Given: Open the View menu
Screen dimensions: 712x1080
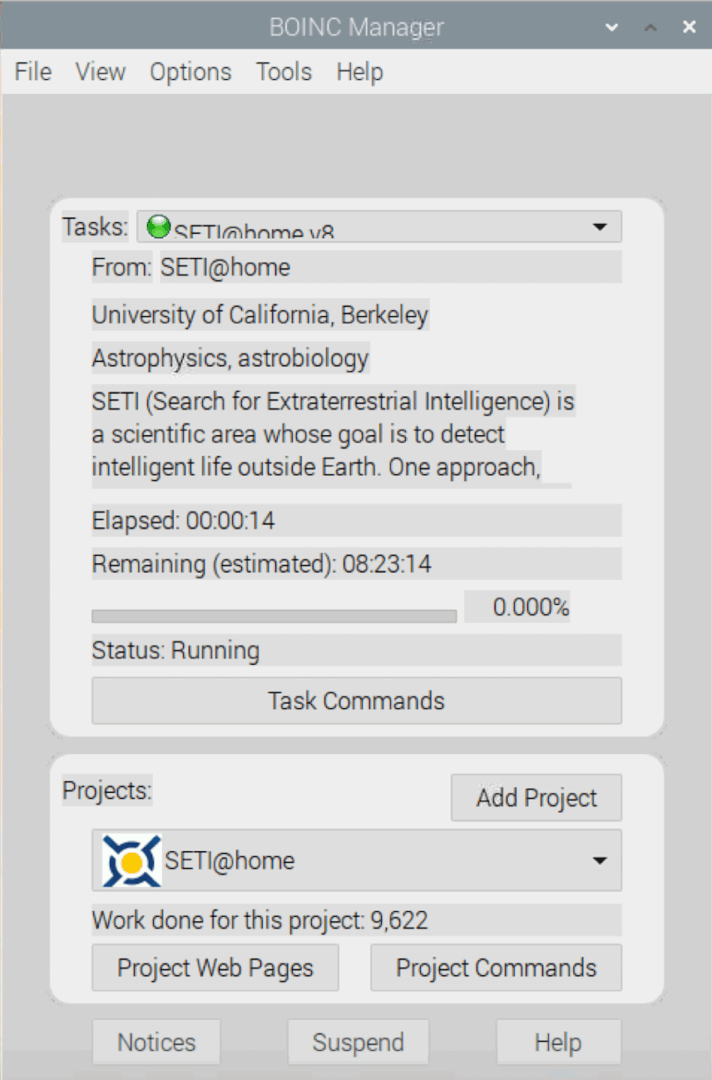Looking at the screenshot, I should coord(99,71).
